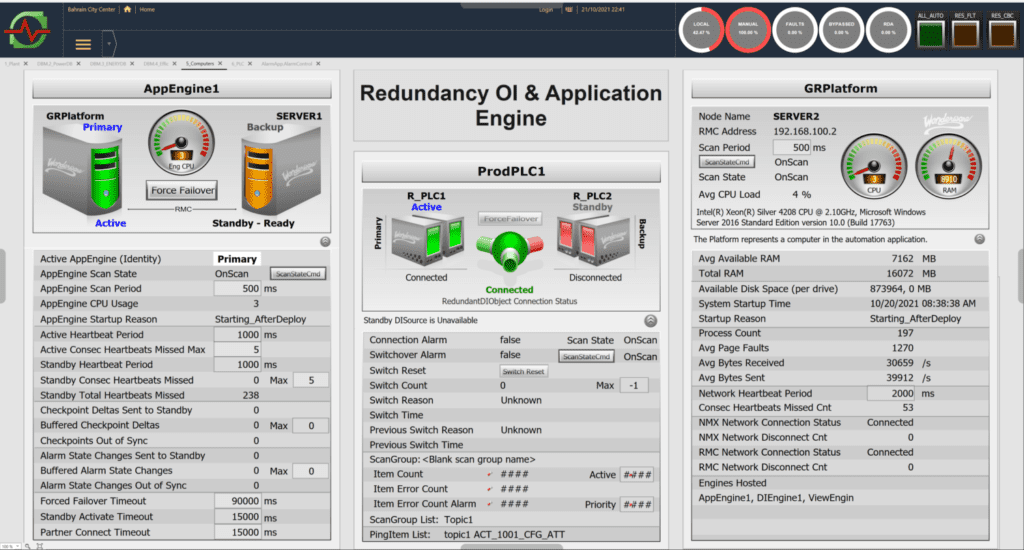The image size is (1024, 550).
Task: Click the R_PLC1 Active PLC icon
Action: [427, 240]
